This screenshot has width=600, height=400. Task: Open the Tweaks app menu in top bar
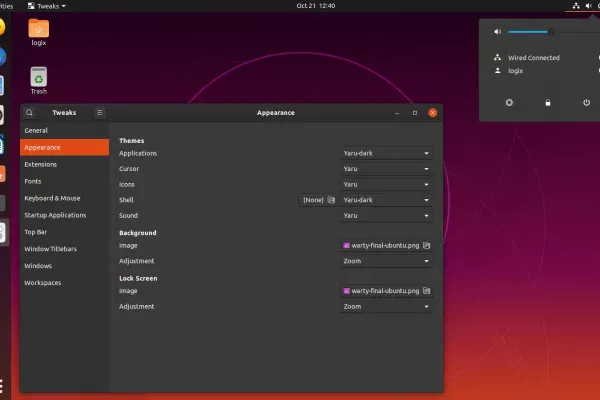(x=47, y=6)
